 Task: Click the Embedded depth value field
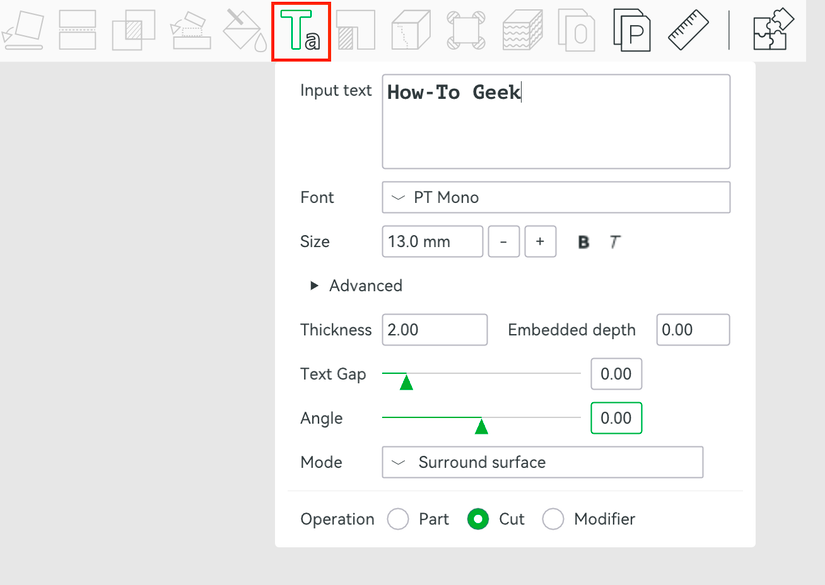tap(693, 330)
